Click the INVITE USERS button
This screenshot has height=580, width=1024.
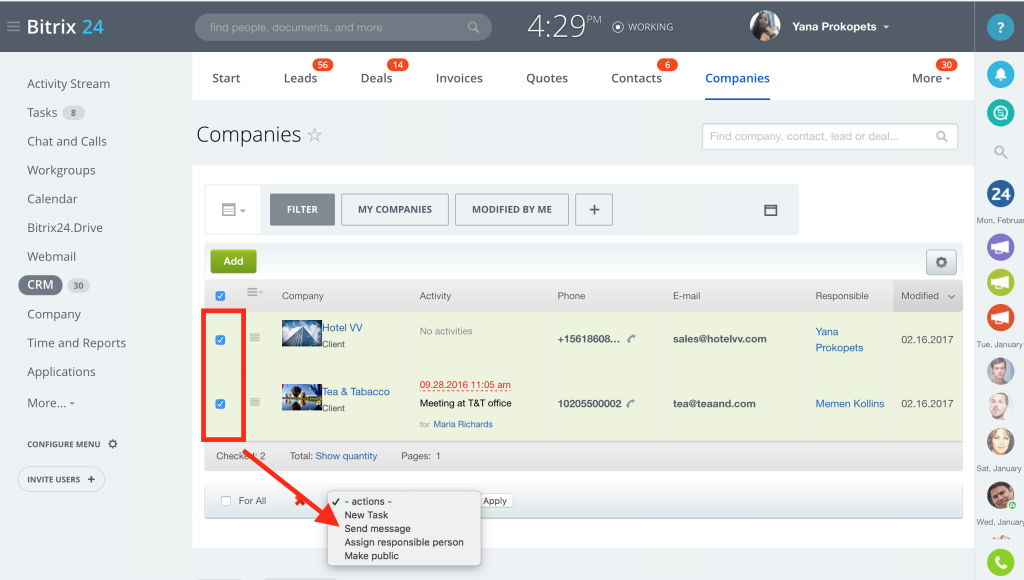pyautogui.click(x=61, y=479)
